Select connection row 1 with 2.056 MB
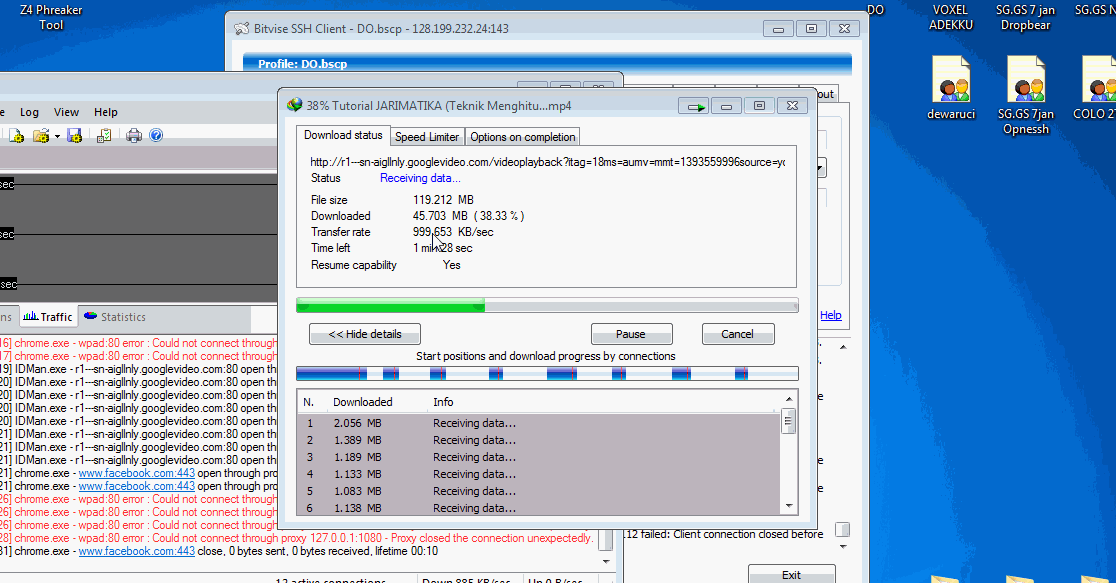1116x583 pixels. (539, 423)
